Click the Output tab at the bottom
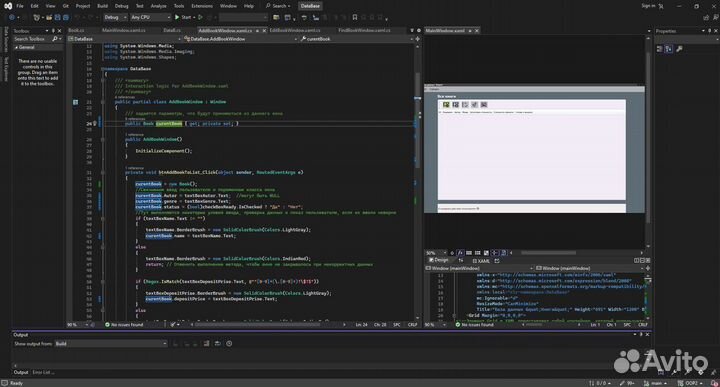 click(x=21, y=372)
